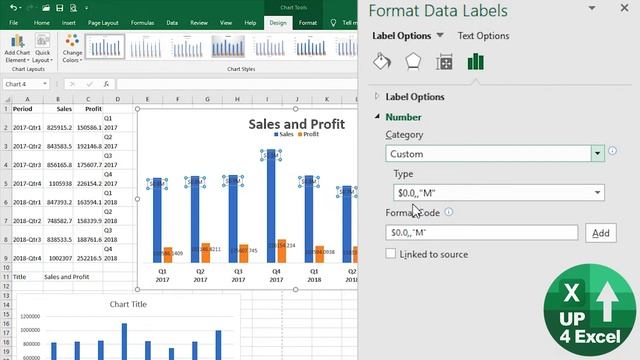Switch to the View tab

(226, 23)
